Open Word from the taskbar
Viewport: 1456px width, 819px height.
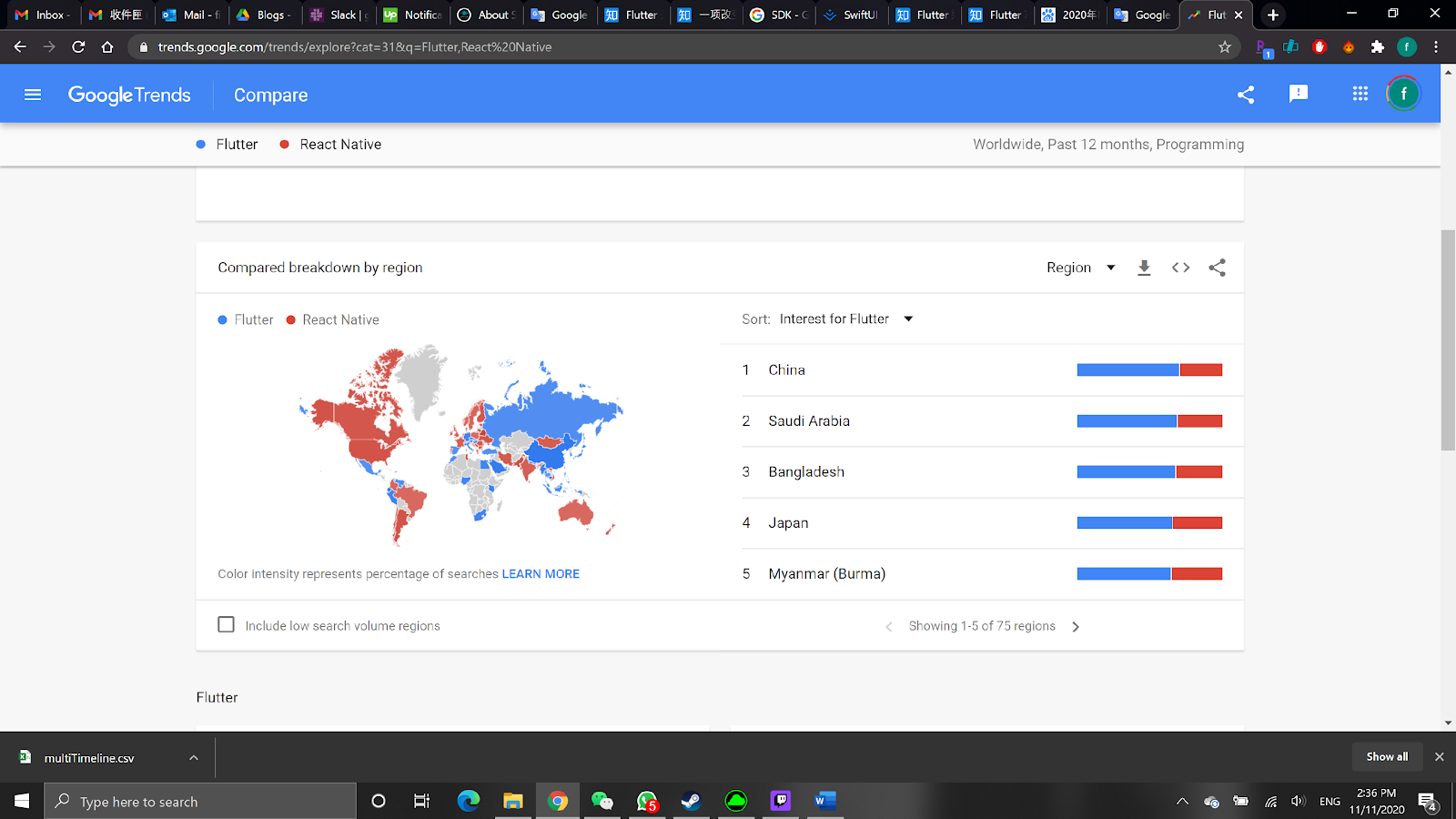pos(825,801)
